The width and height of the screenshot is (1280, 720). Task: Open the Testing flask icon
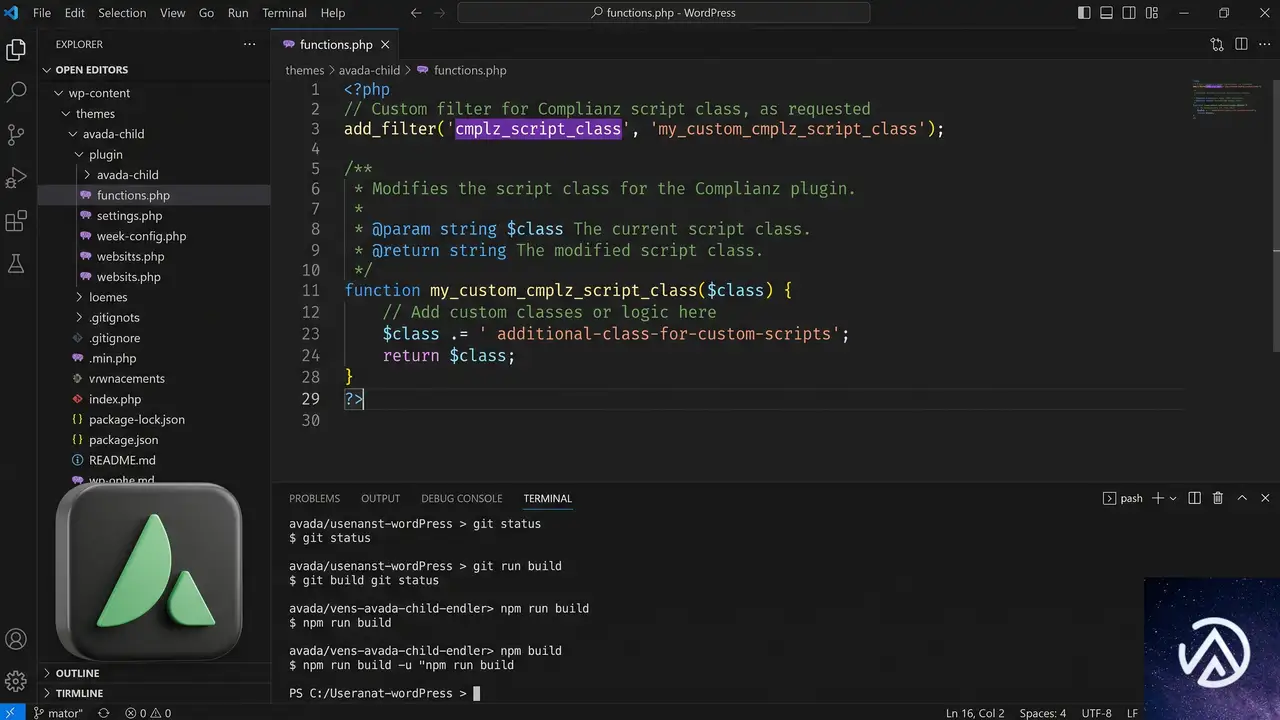[x=16, y=263]
